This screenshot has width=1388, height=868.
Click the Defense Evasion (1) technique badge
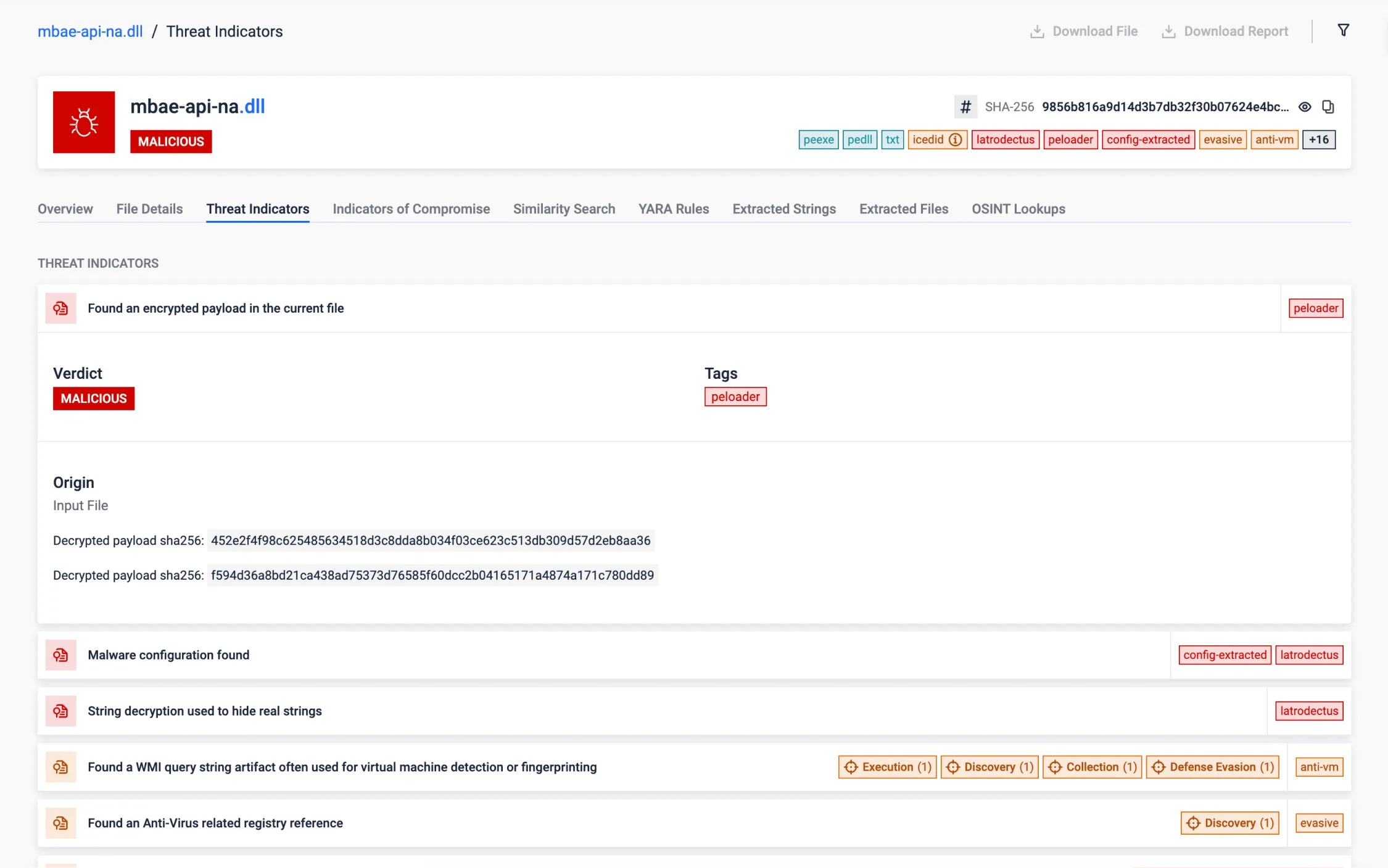click(x=1212, y=767)
